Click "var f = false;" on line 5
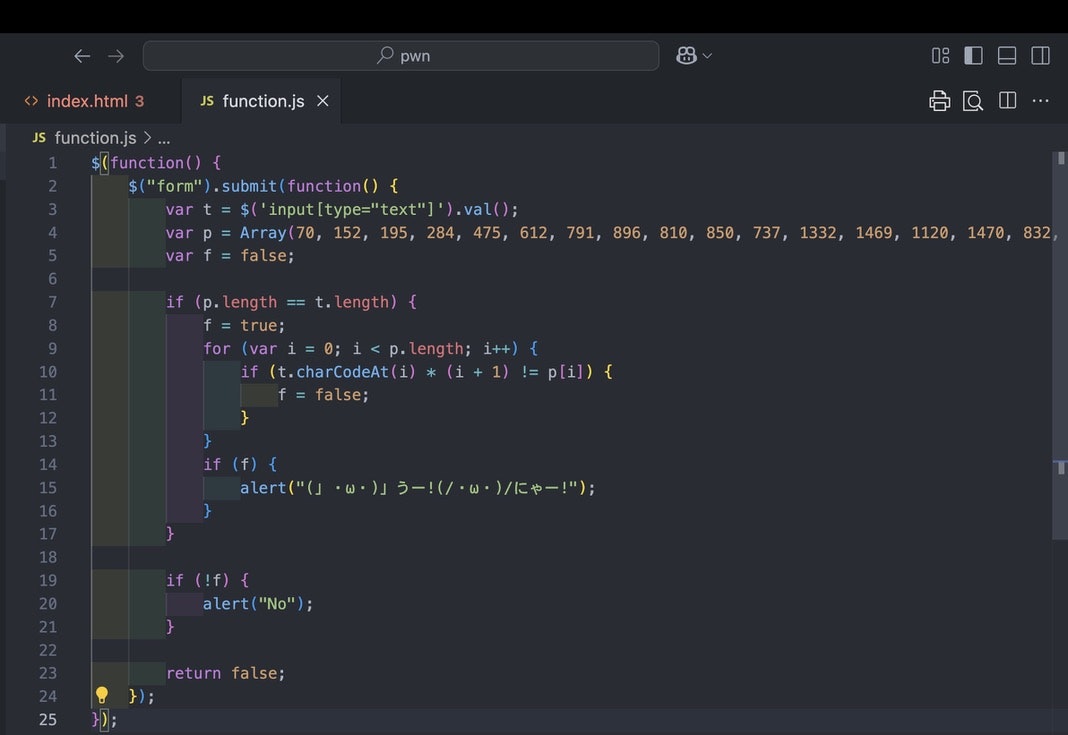Image resolution: width=1068 pixels, height=735 pixels. pyautogui.click(x=230, y=256)
